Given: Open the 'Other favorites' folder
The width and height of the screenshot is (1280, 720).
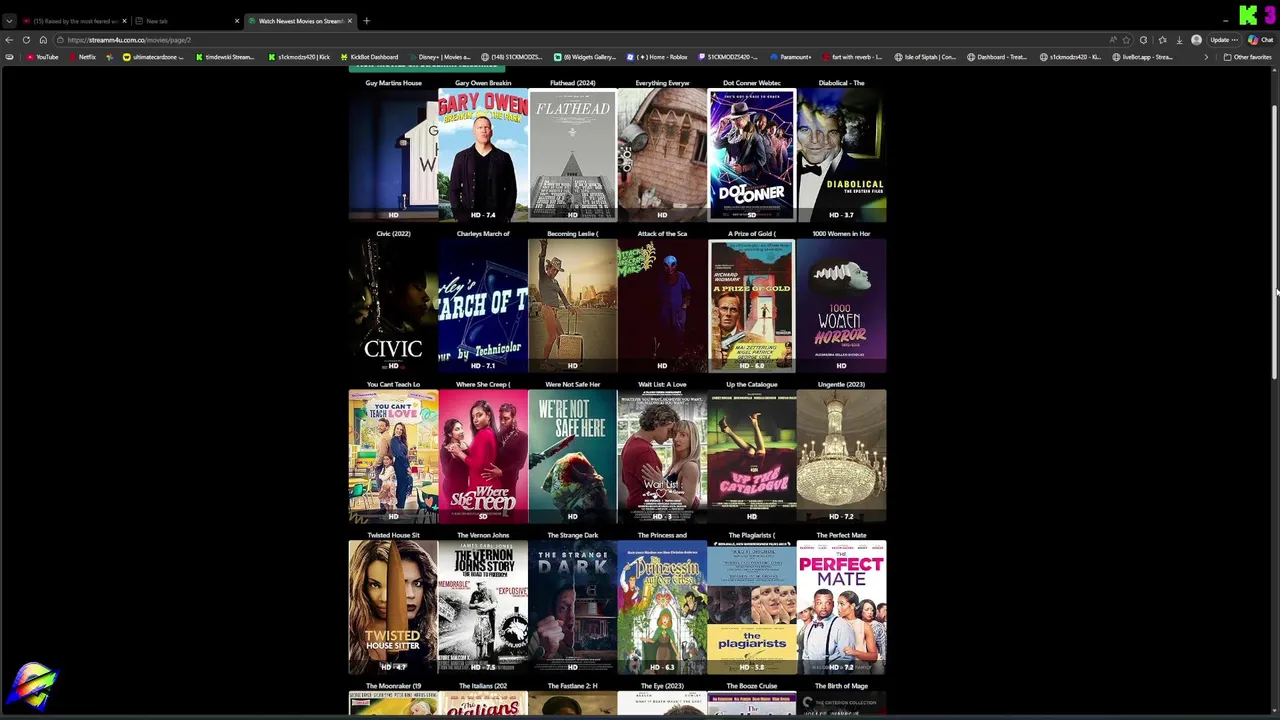Looking at the screenshot, I should point(1247,57).
